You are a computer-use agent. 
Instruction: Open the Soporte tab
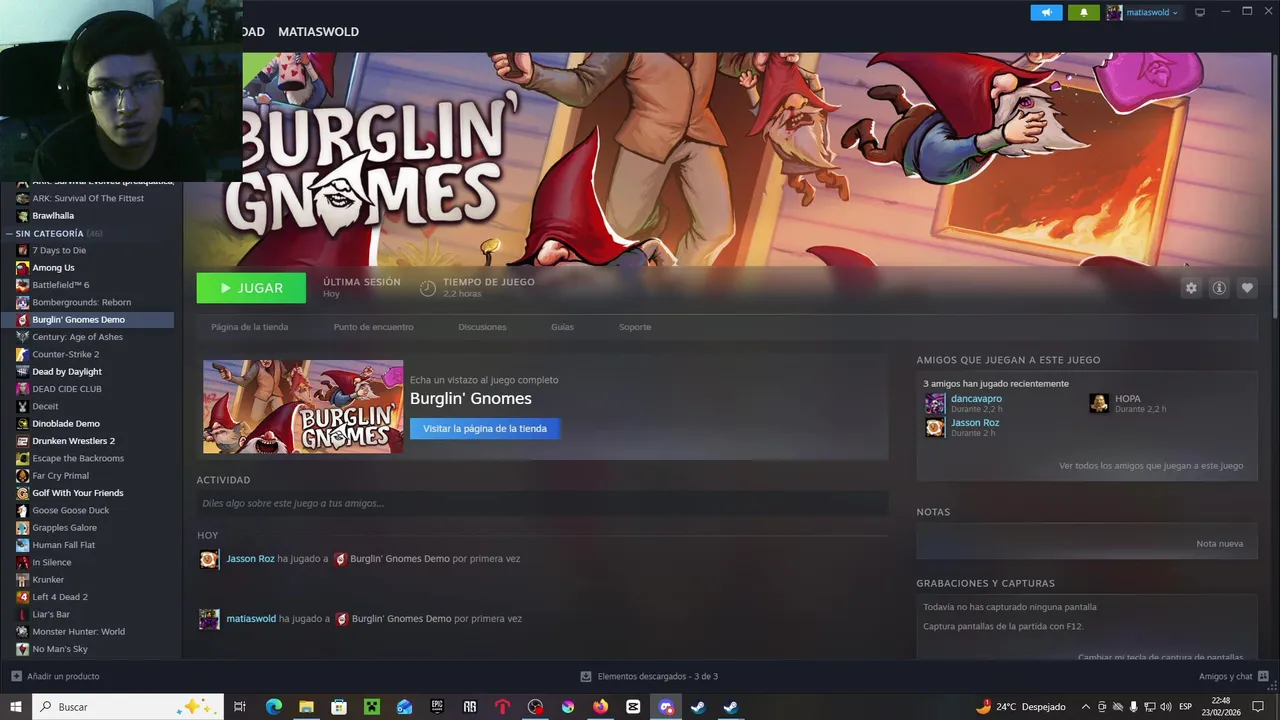coord(635,327)
